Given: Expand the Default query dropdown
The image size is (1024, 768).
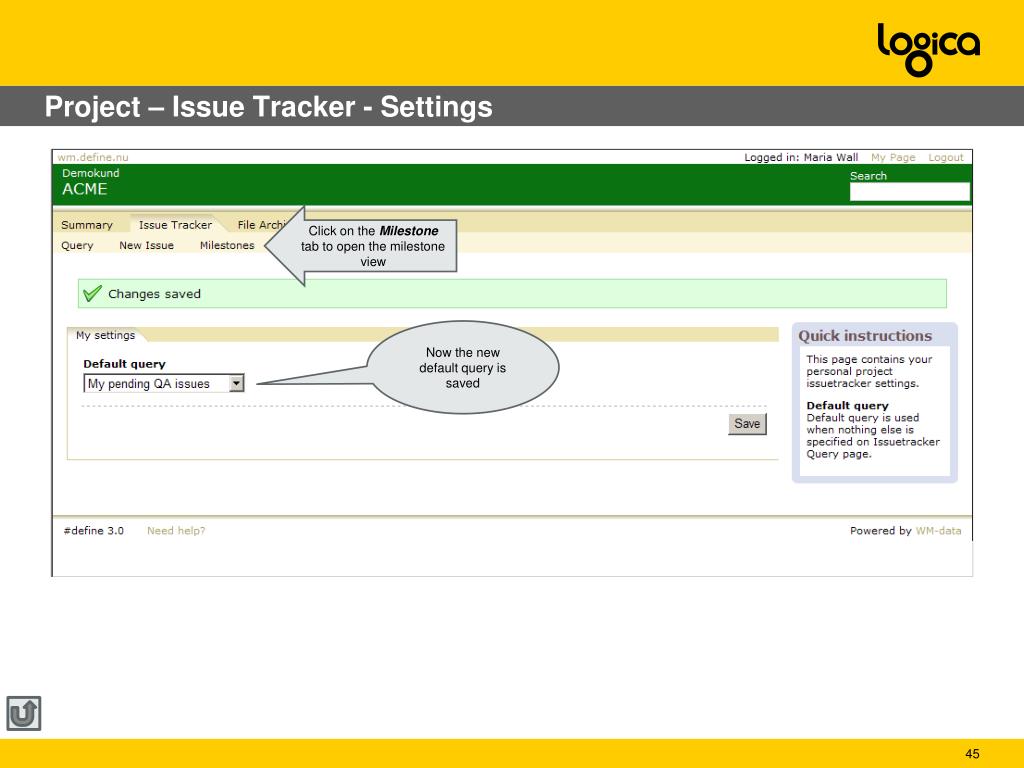Looking at the screenshot, I should pos(236,383).
